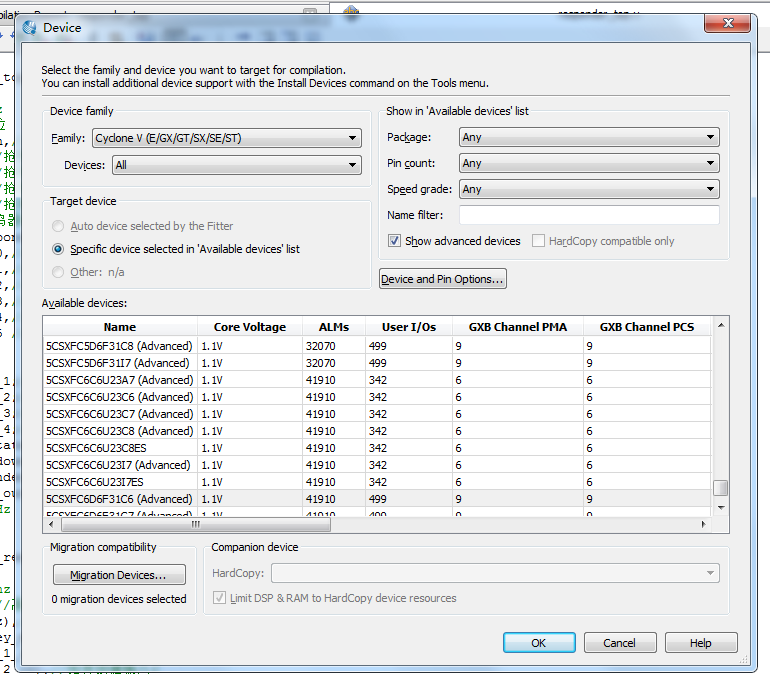Image resolution: width=770 pixels, height=674 pixels.
Task: Open Help for the Device dialog
Action: pos(701,643)
